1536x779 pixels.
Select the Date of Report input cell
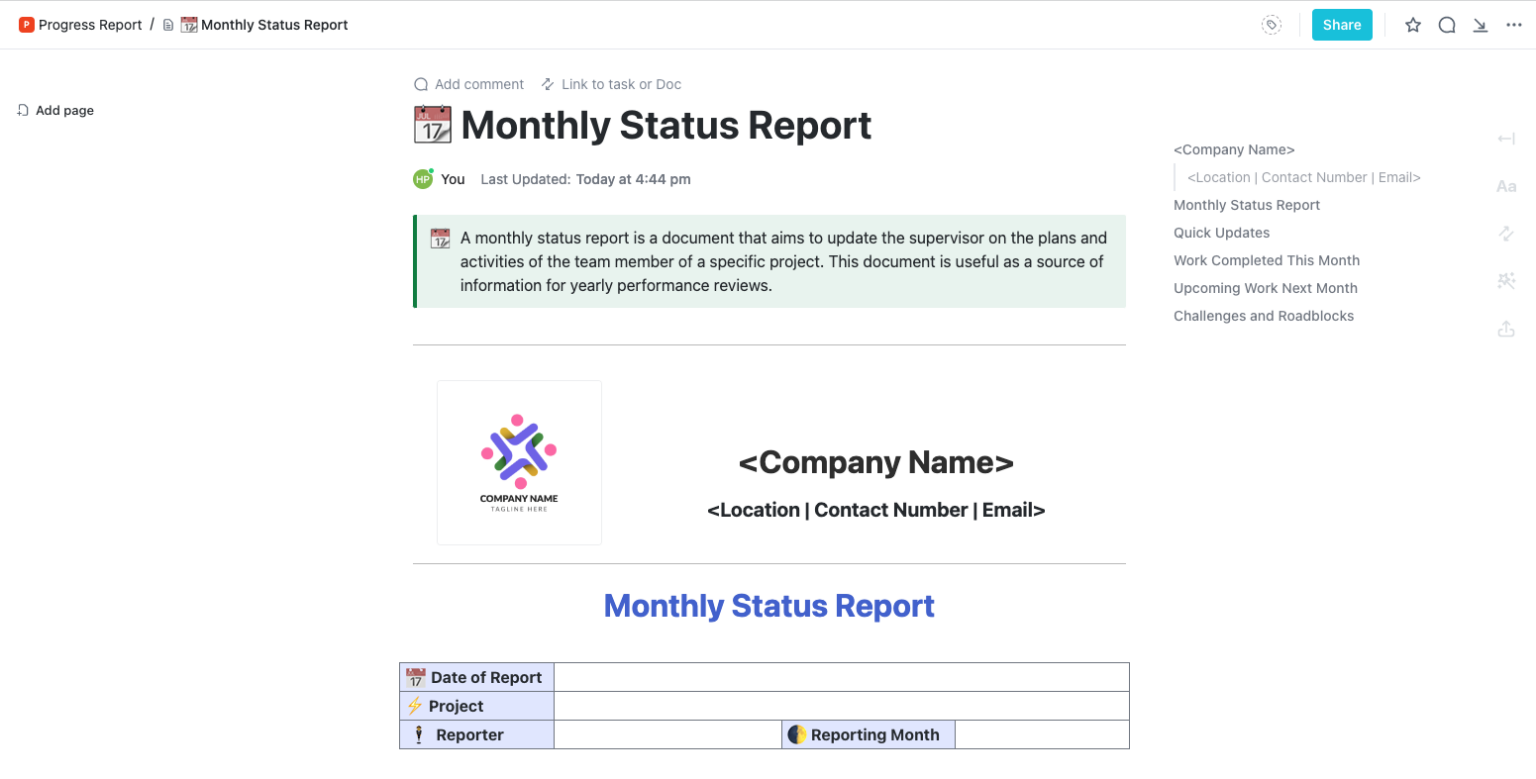(840, 677)
